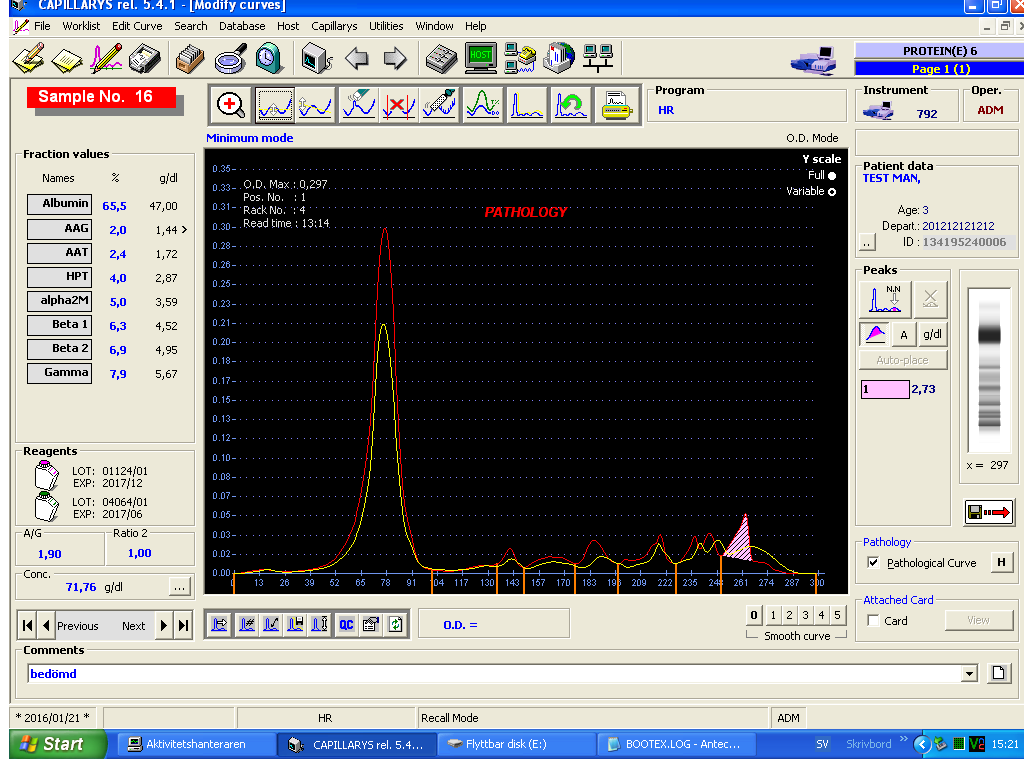The width and height of the screenshot is (1024, 768).
Task: Click the new comment page icon
Action: (999, 673)
